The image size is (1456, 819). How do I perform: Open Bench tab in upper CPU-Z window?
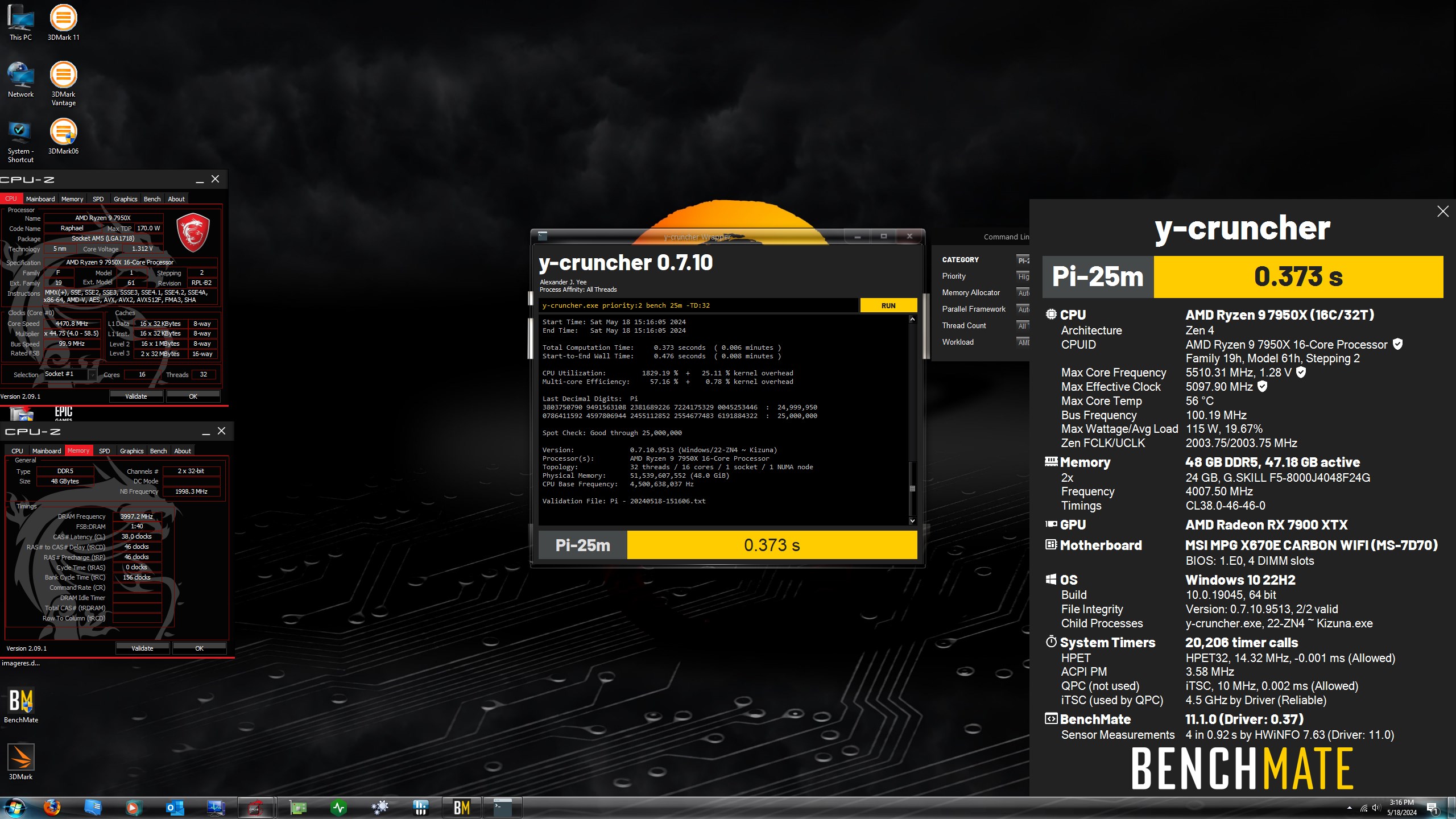(152, 199)
